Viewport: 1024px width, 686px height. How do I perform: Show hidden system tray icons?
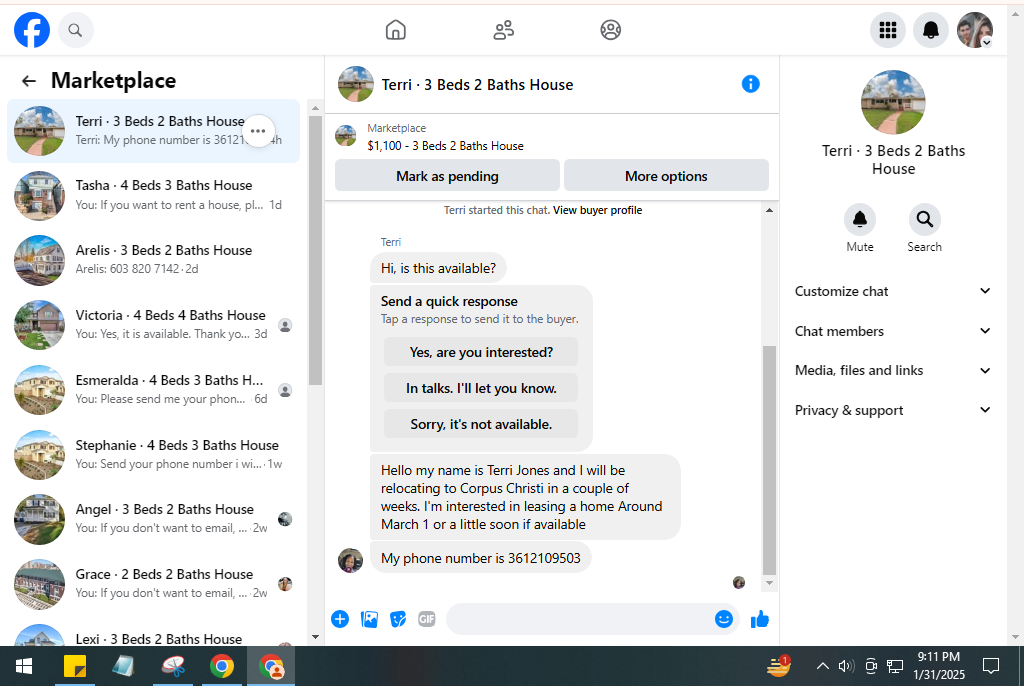pos(823,666)
